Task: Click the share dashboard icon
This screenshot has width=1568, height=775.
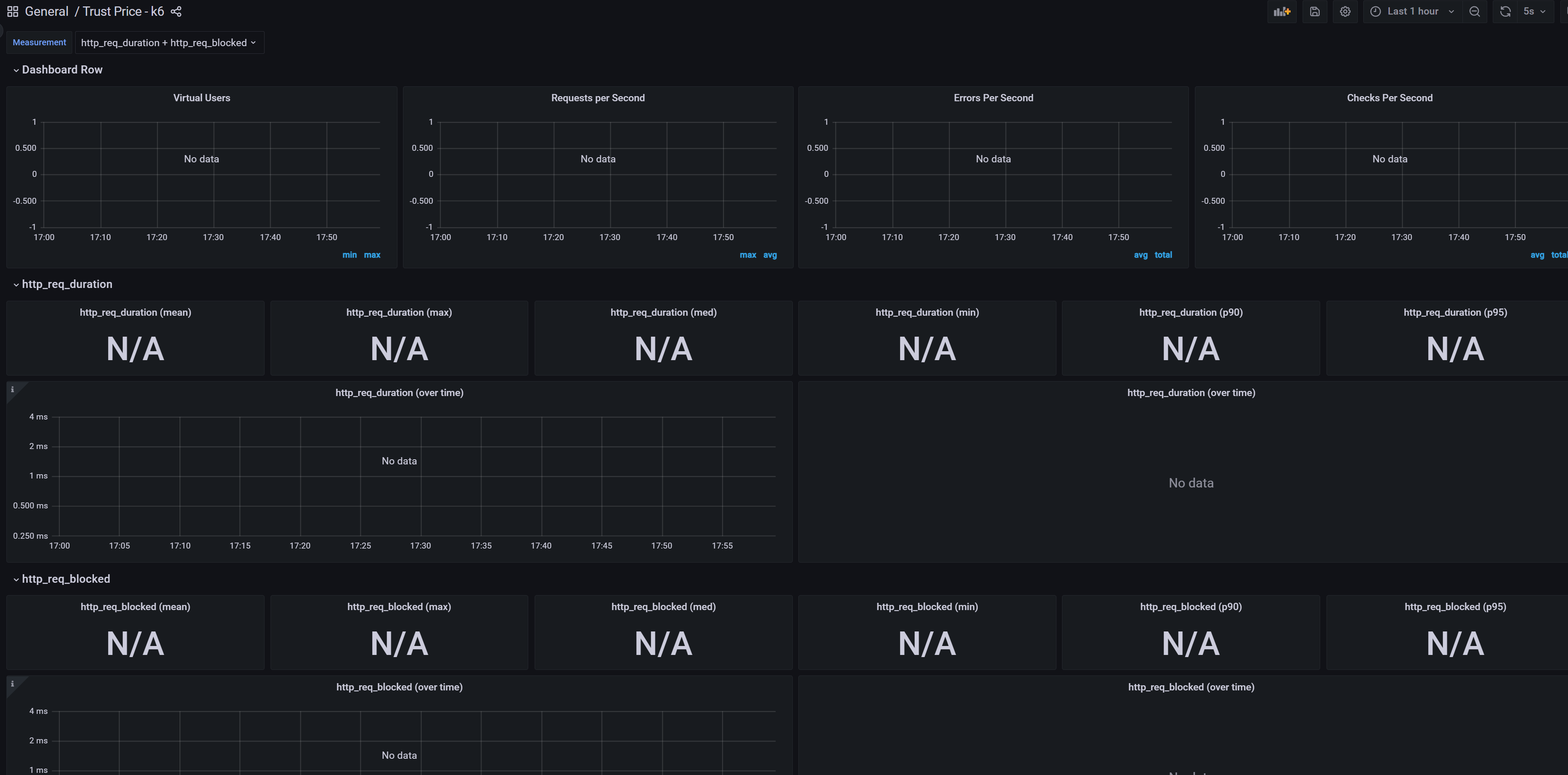Action: click(176, 12)
